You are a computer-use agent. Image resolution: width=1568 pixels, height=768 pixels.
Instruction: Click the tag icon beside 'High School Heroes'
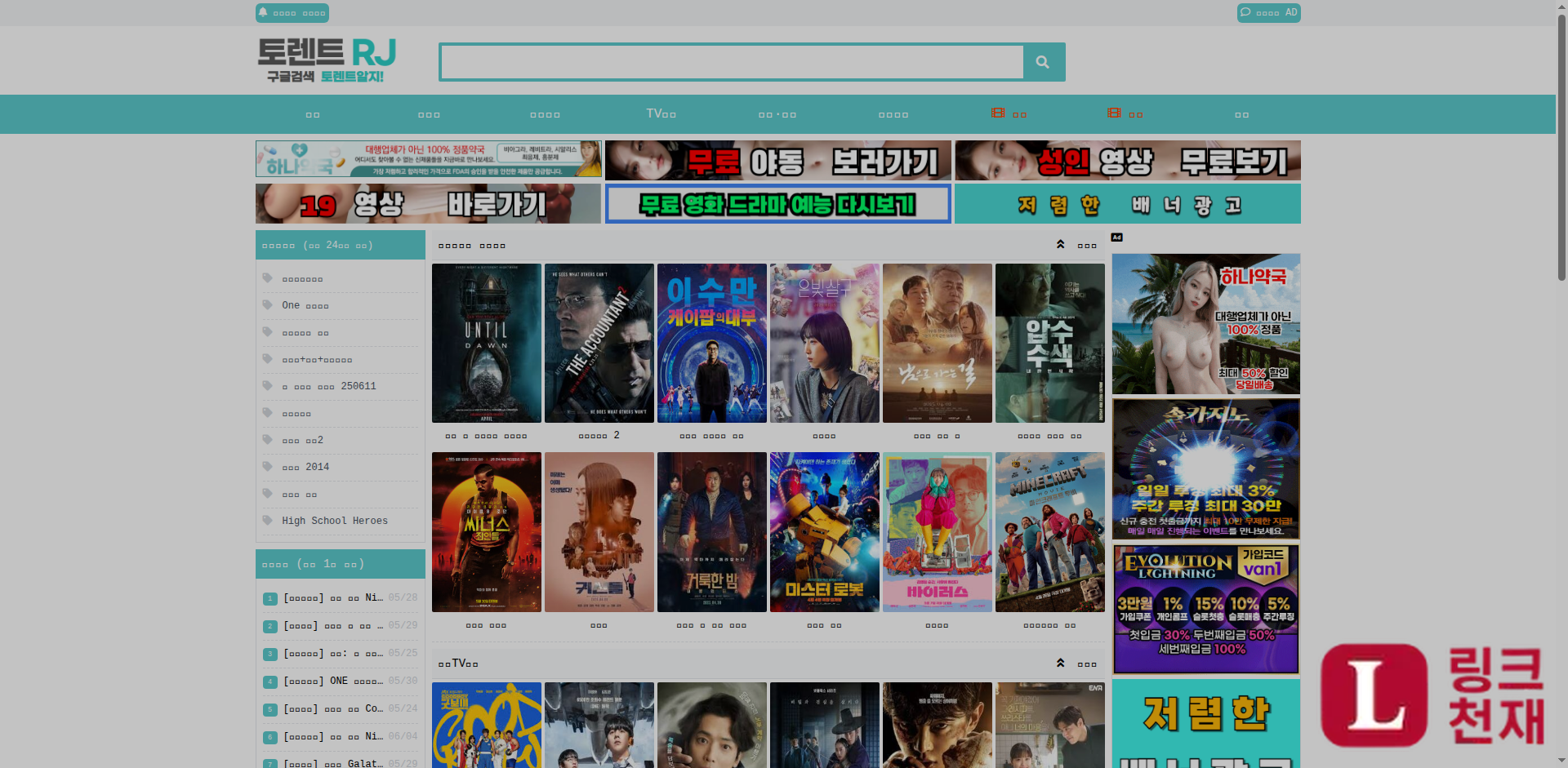267,520
